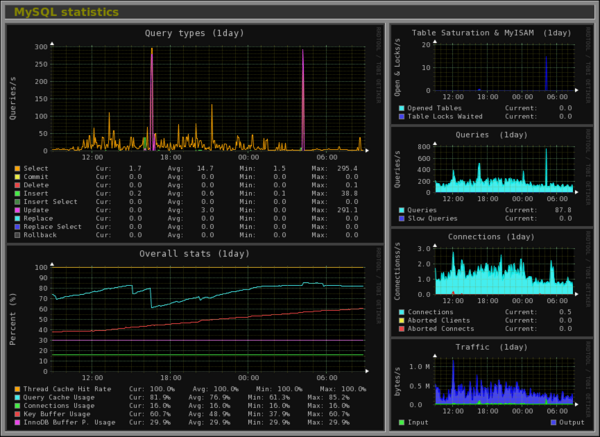Click the Query types (1day) graph title
Viewport: 600px width, 437px height.
pyautogui.click(x=194, y=33)
